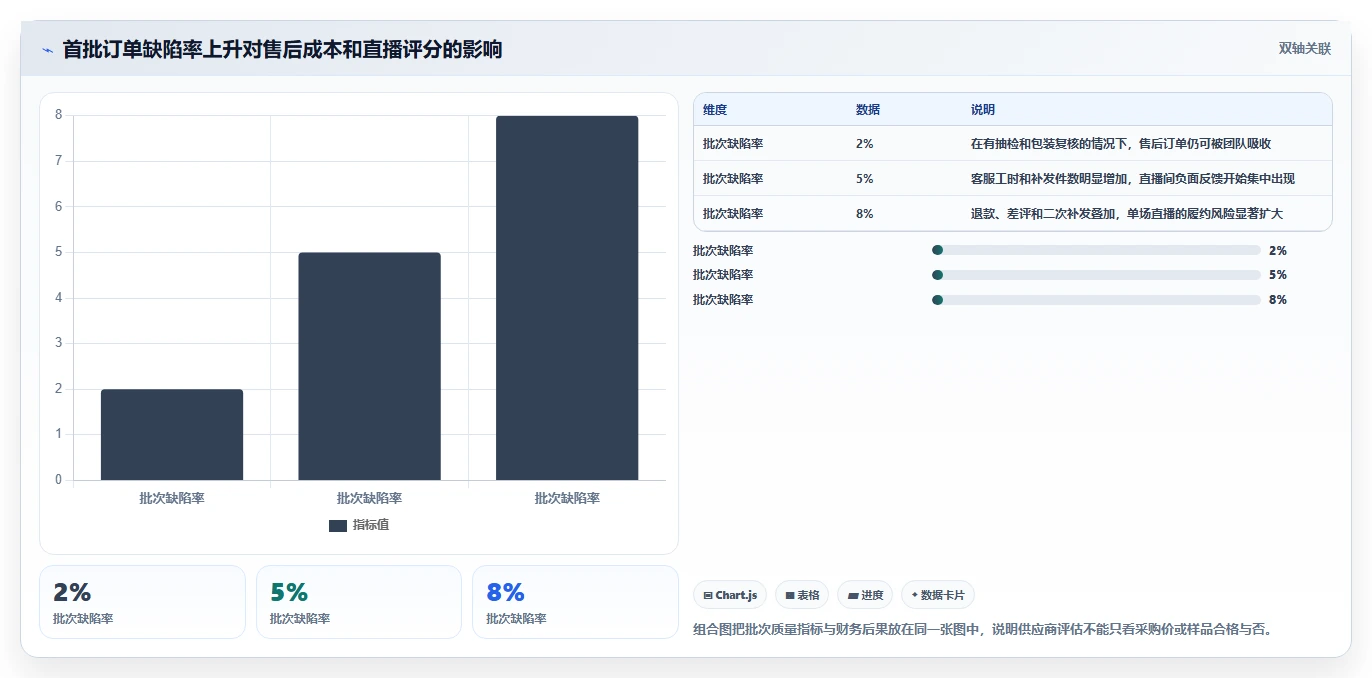Click the 2% progress bar

tap(1096, 250)
